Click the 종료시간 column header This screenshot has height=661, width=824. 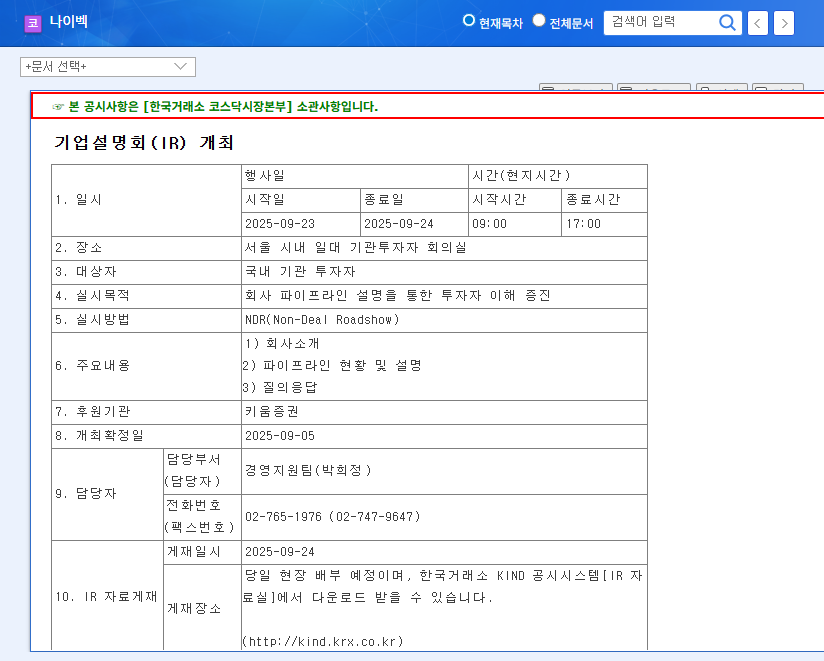[x=604, y=200]
